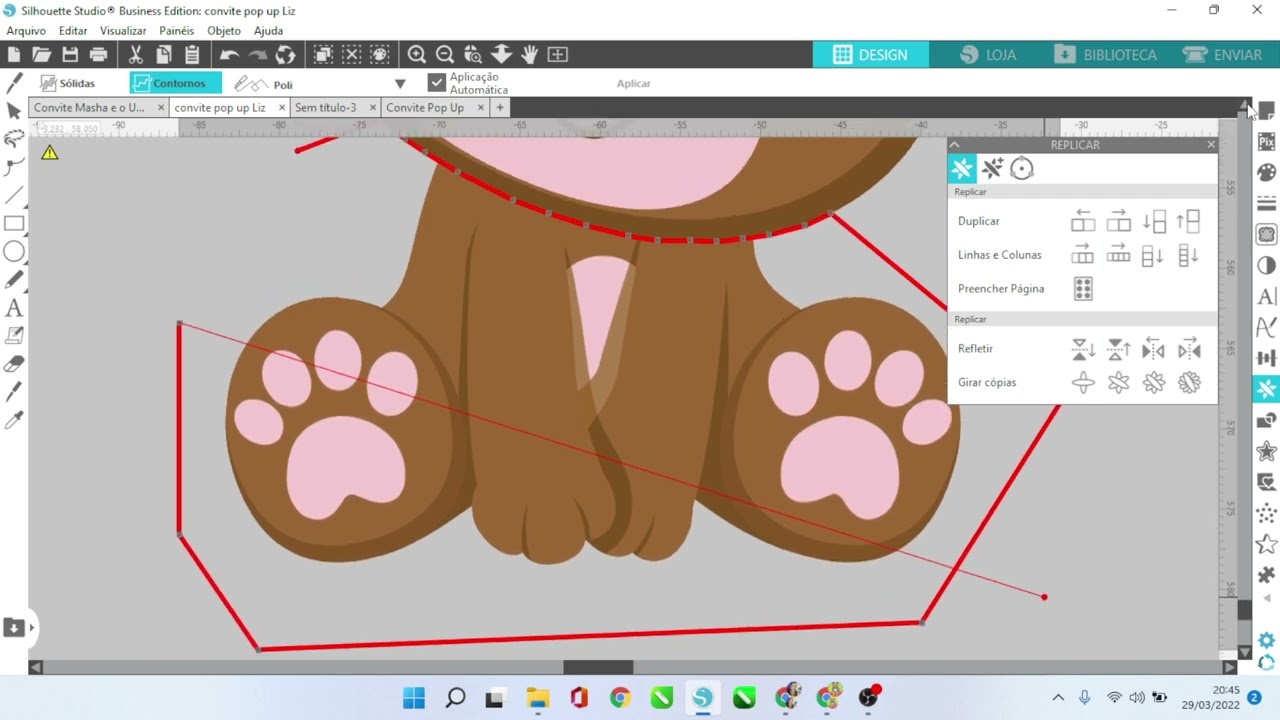Zoom in with the magnifier plus icon
This screenshot has height=720, width=1280.
pyautogui.click(x=417, y=55)
